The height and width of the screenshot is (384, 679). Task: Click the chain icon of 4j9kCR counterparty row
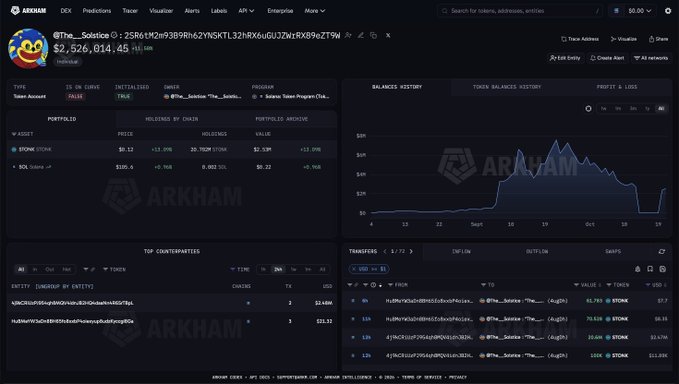248,303
